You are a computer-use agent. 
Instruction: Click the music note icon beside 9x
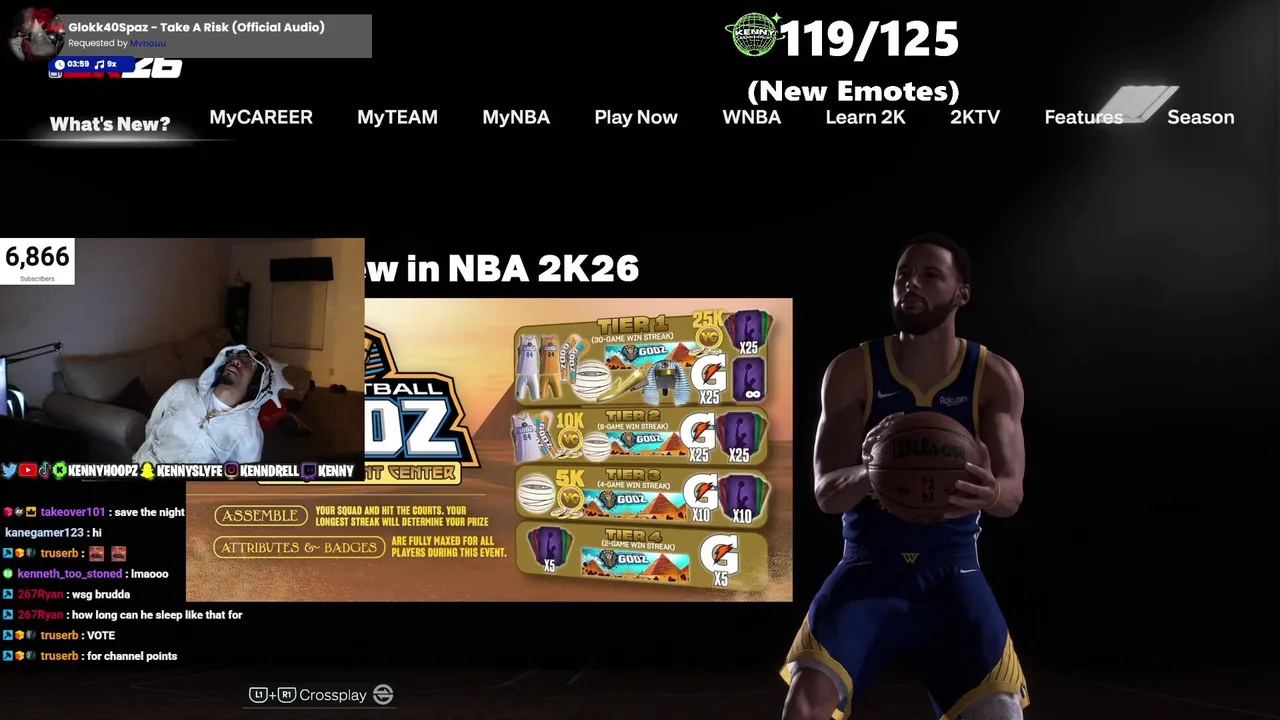100,64
